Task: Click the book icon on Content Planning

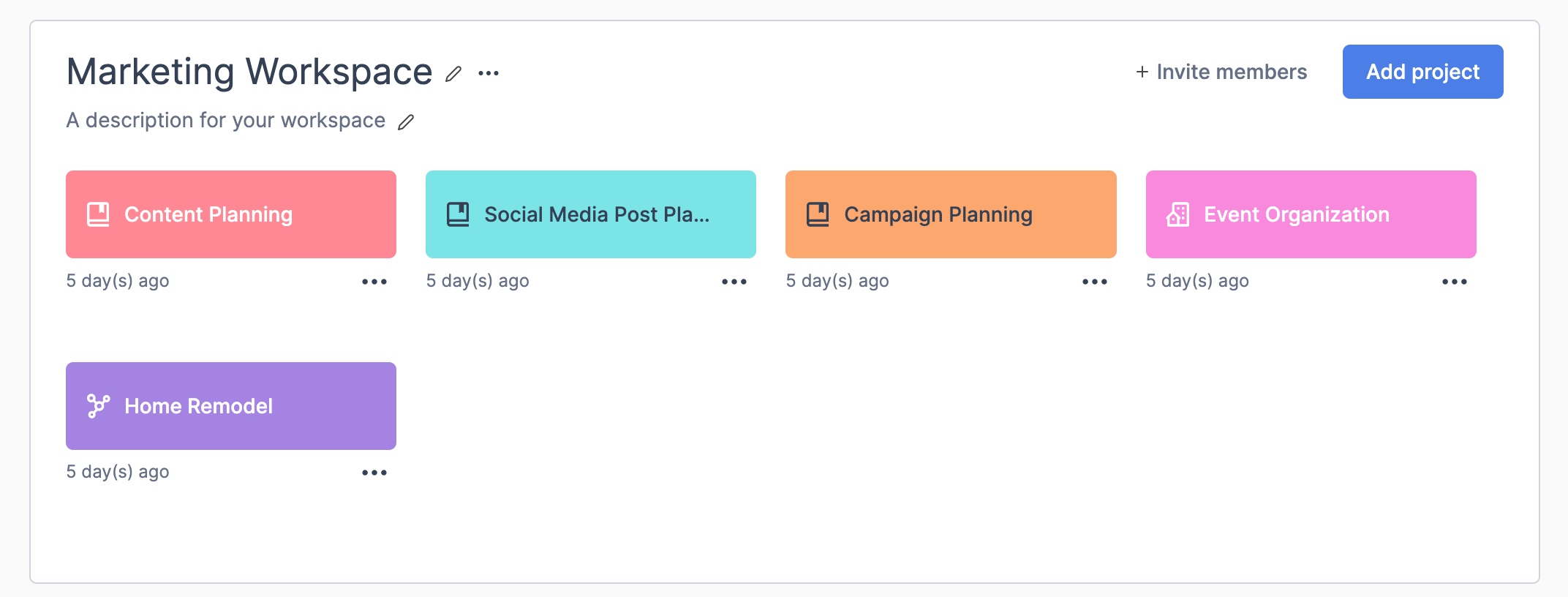Action: (x=98, y=214)
